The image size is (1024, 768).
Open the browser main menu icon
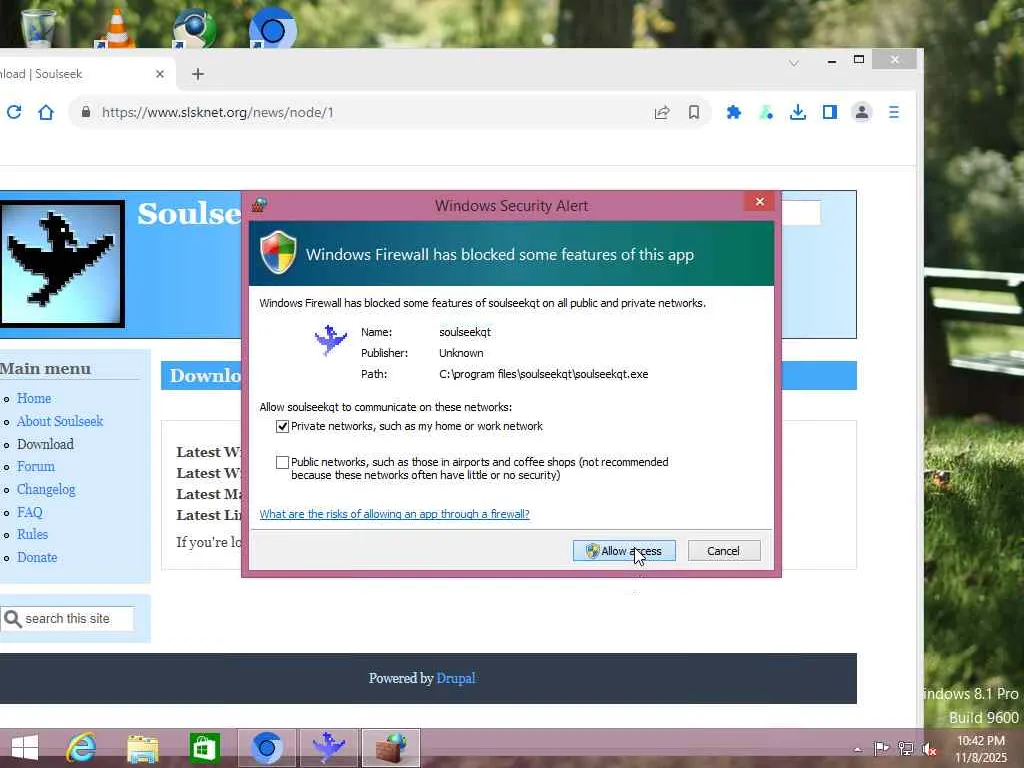[x=894, y=112]
